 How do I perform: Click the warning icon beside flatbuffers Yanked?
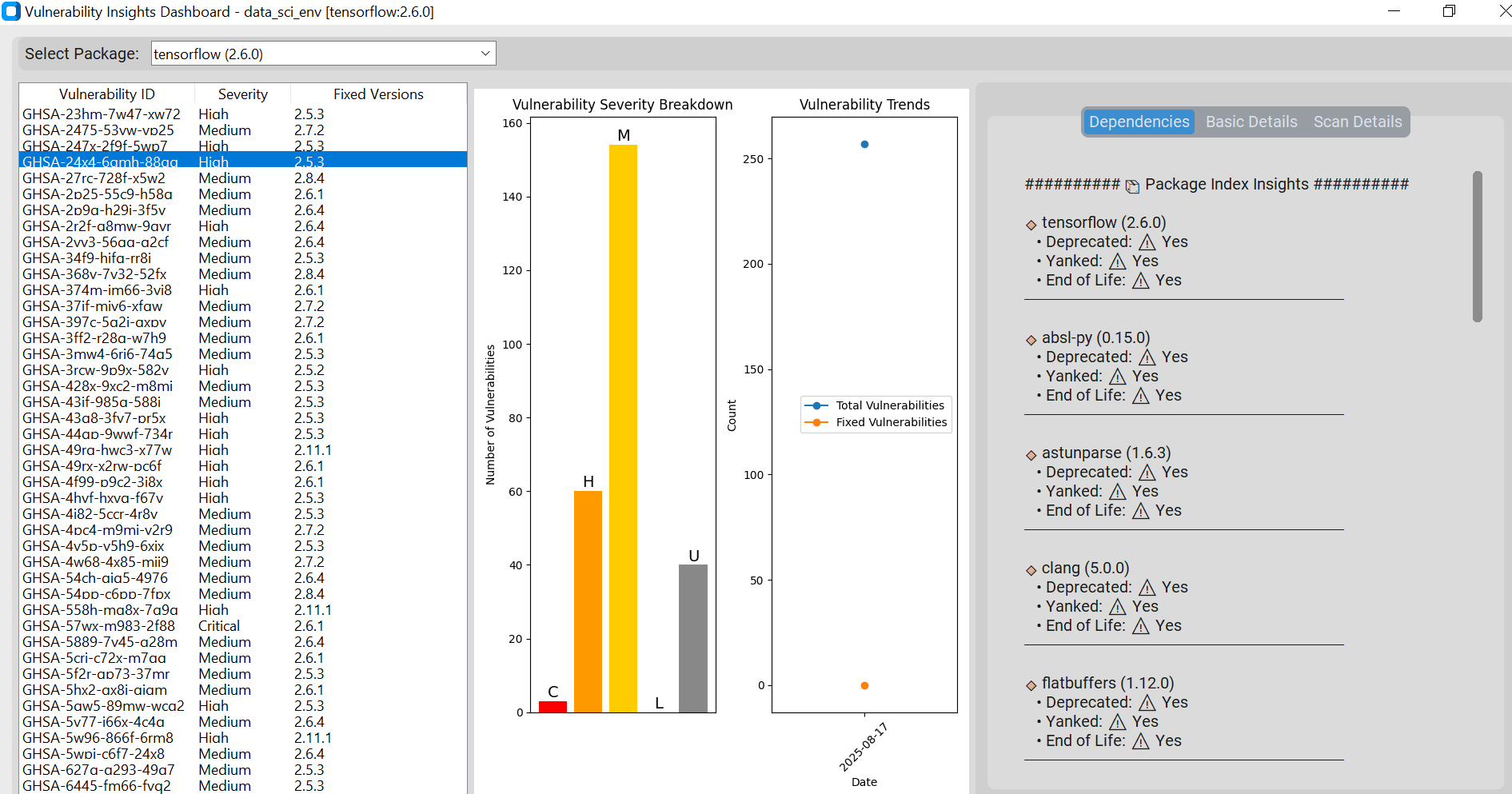click(x=1118, y=722)
